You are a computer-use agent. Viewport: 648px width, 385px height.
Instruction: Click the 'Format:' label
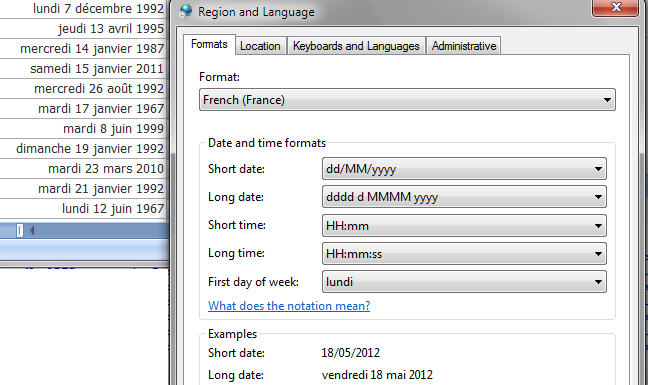(219, 77)
